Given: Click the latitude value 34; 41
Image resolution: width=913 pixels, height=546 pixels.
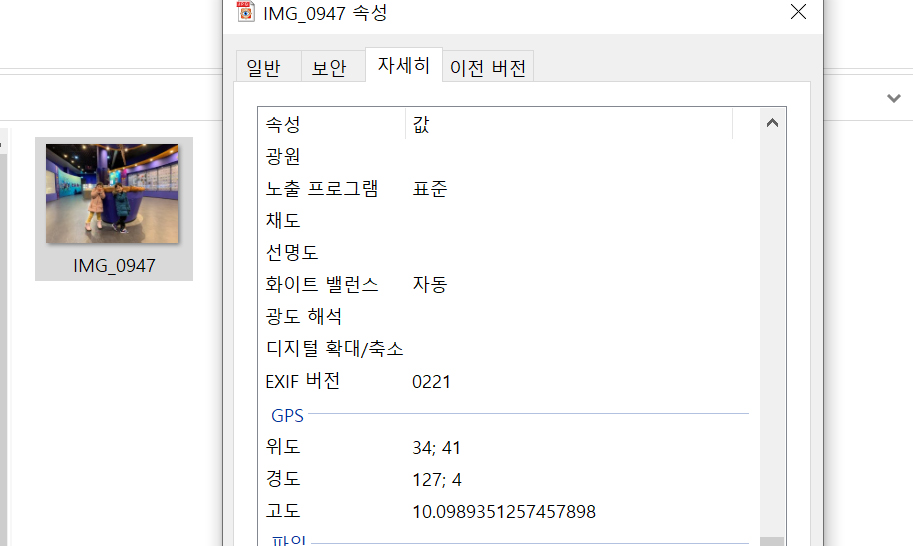Looking at the screenshot, I should (x=436, y=448).
